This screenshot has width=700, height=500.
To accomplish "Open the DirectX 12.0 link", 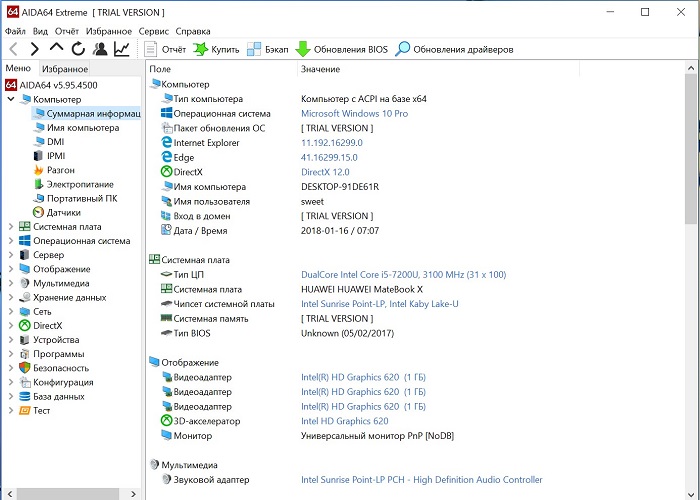I will point(325,172).
